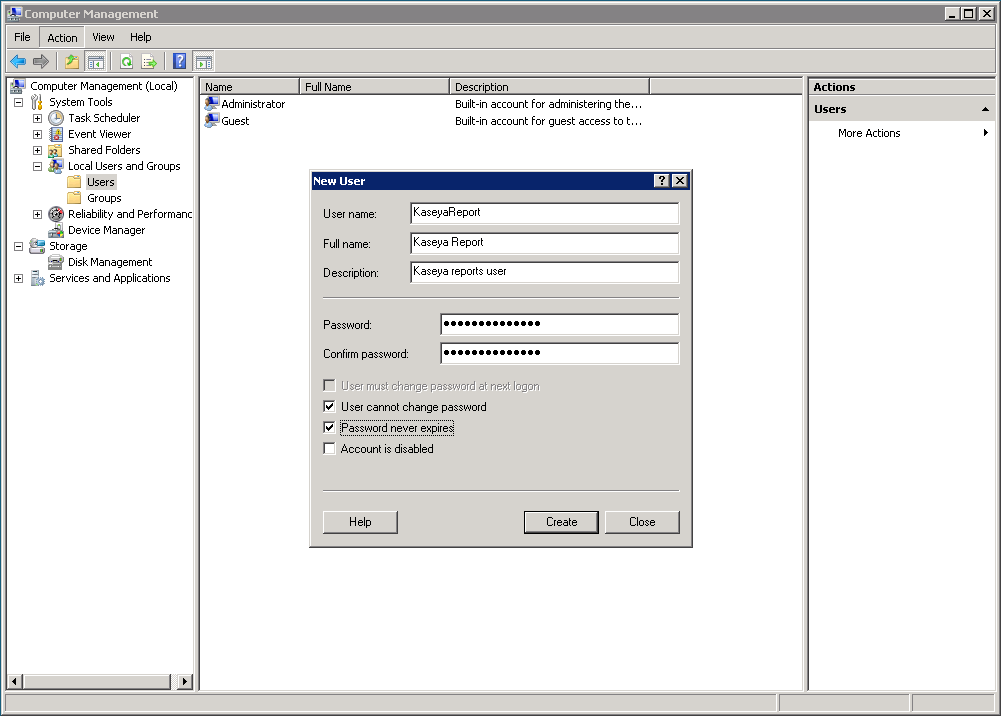Screen dimensions: 1001x716
Task: Uncheck User cannot change password
Action: [x=329, y=407]
